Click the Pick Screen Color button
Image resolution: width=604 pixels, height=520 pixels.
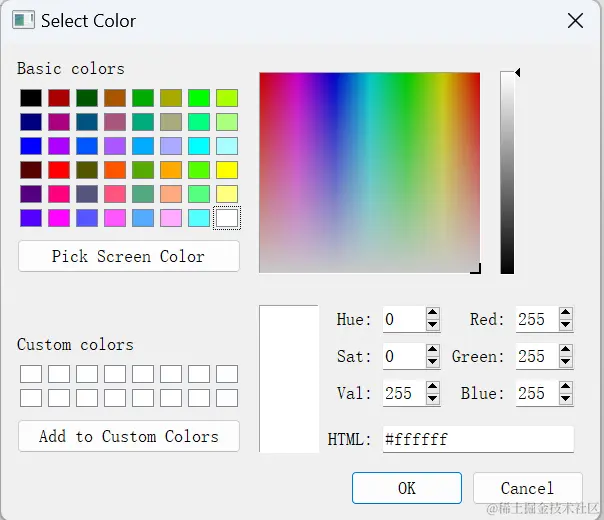pyautogui.click(x=128, y=256)
